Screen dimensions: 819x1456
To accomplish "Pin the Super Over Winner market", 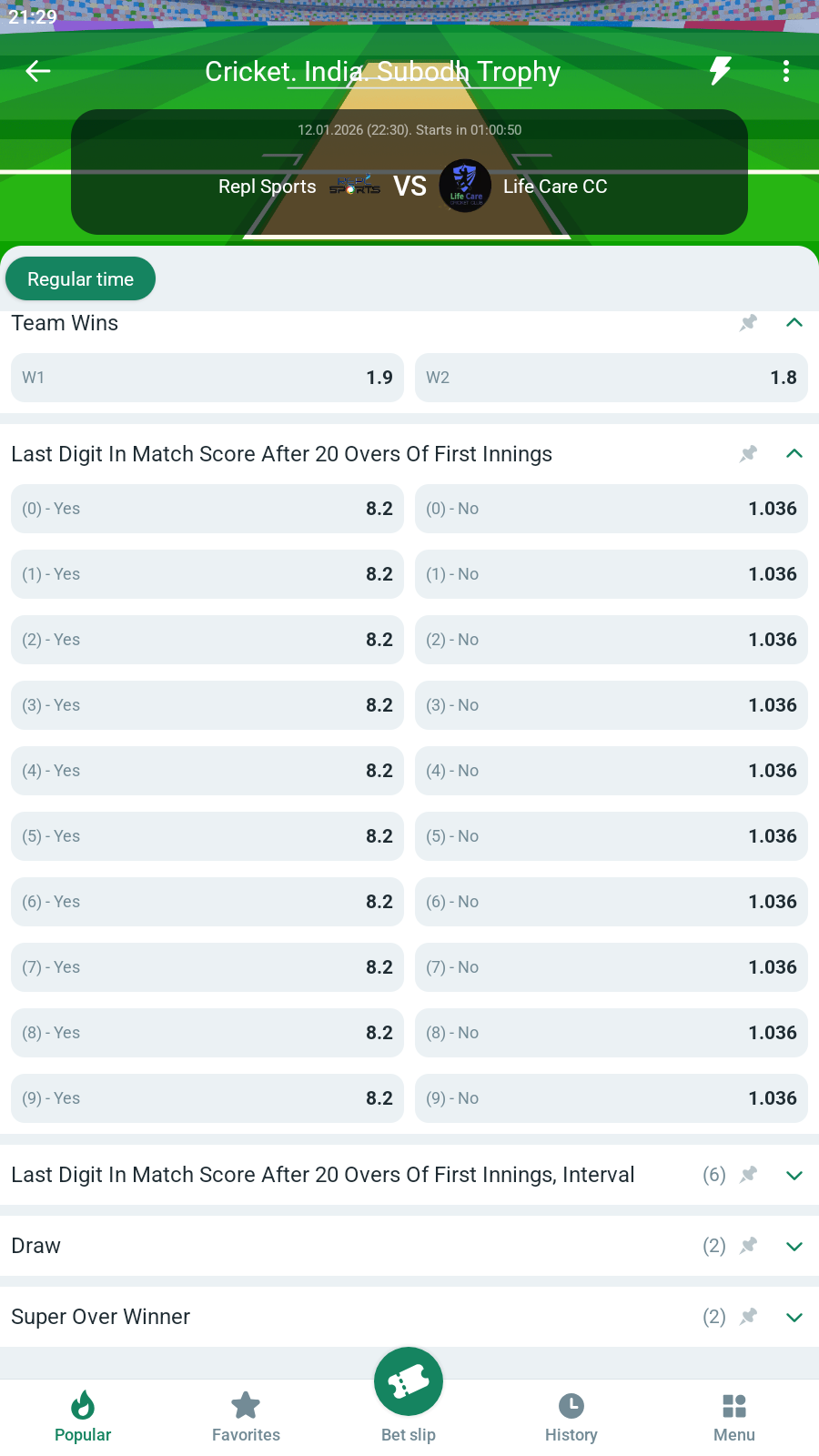I will 748,1317.
